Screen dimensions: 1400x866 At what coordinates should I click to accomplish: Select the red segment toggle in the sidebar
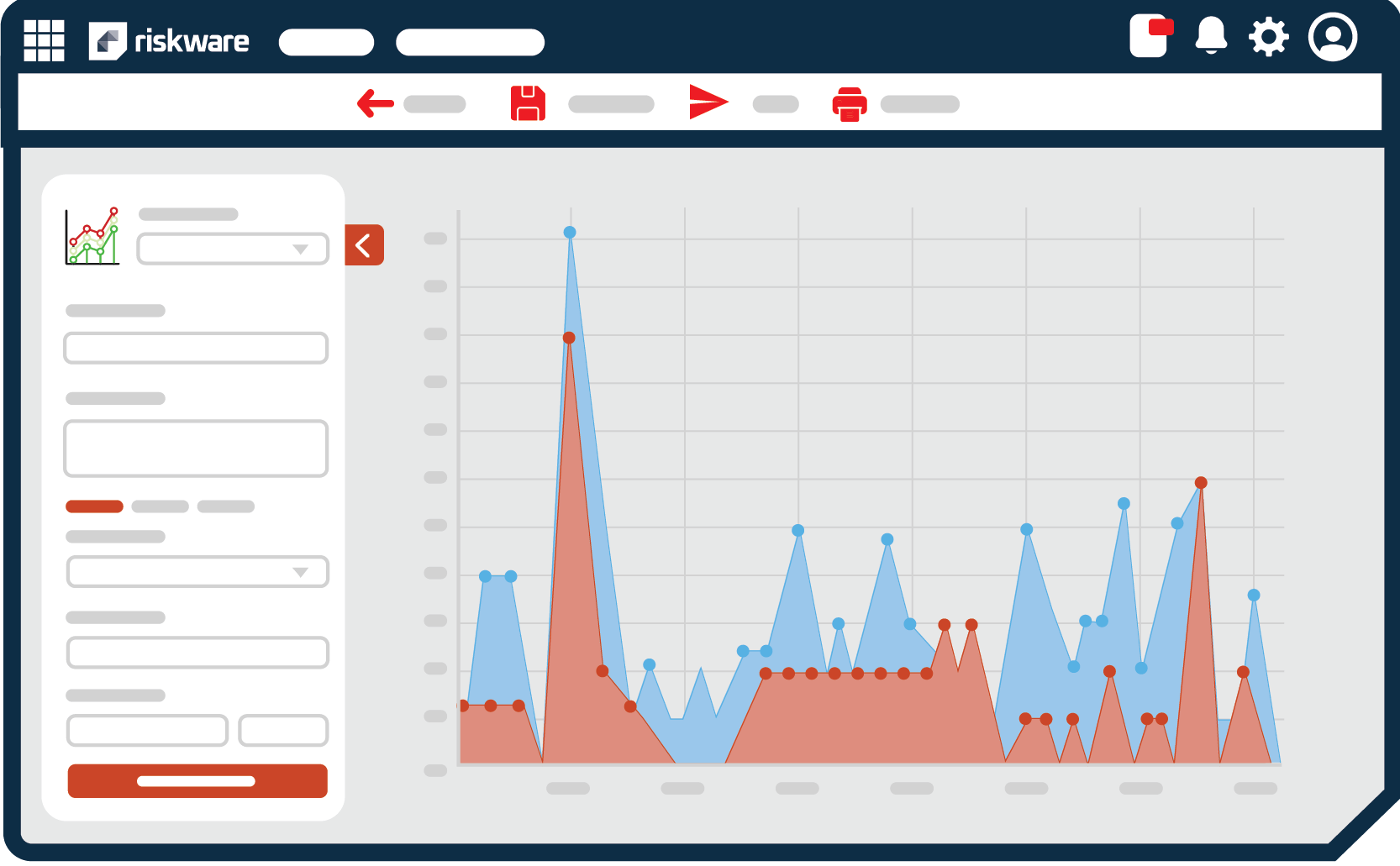tap(94, 506)
